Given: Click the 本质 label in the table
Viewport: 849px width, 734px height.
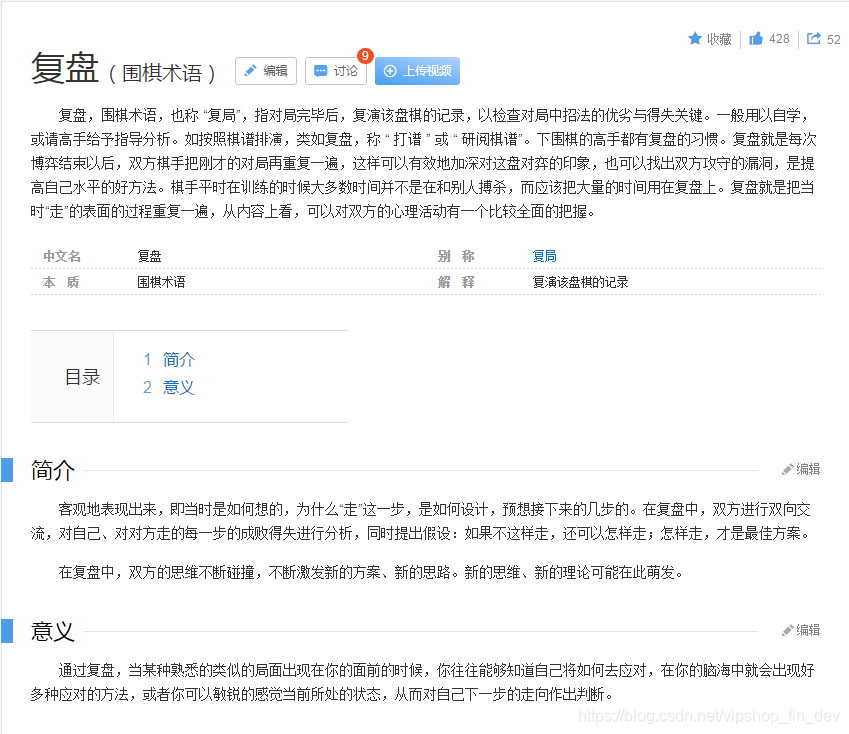Looking at the screenshot, I should 61,282.
